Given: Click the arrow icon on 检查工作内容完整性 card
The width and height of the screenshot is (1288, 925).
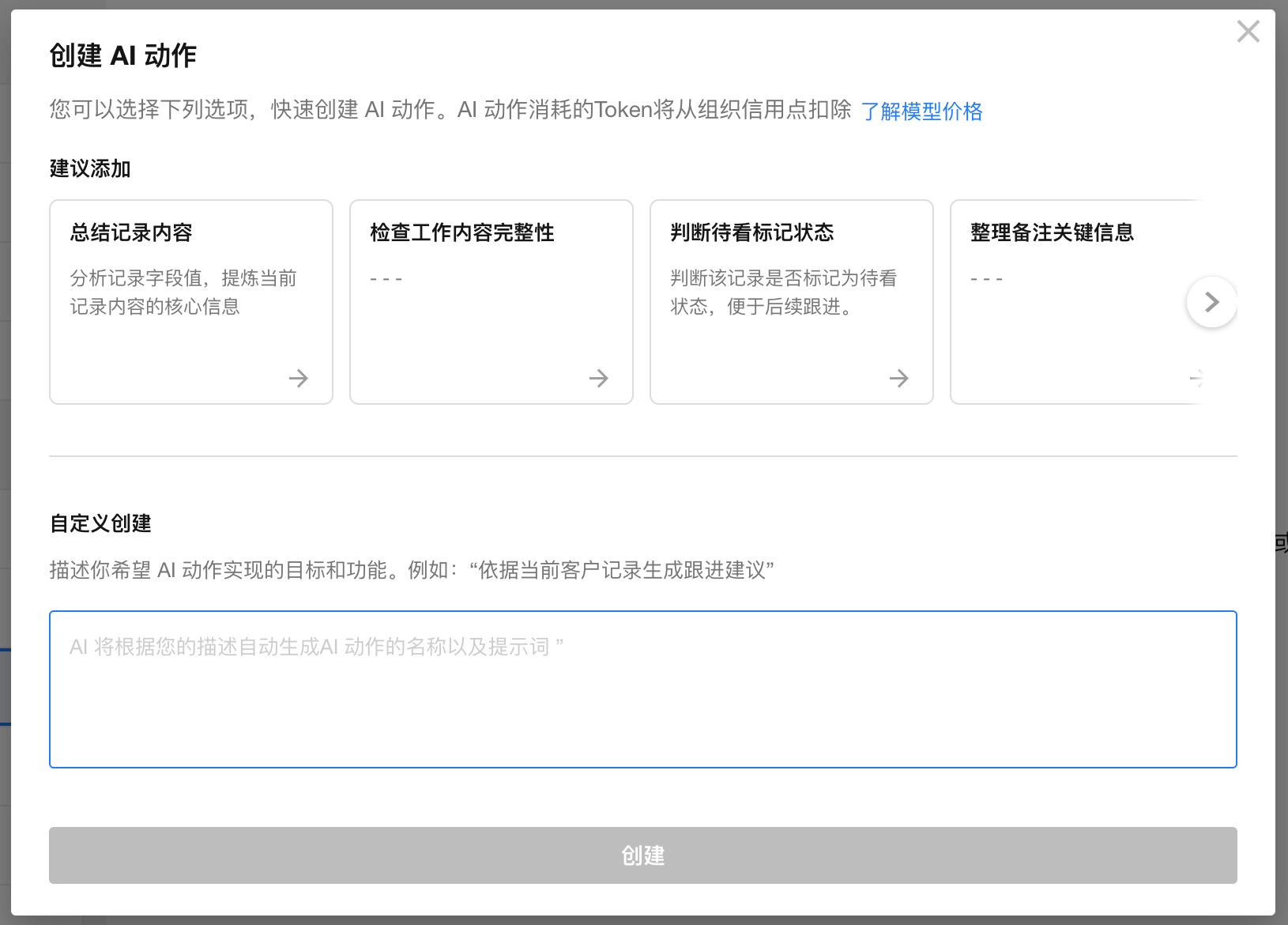Looking at the screenshot, I should (598, 379).
